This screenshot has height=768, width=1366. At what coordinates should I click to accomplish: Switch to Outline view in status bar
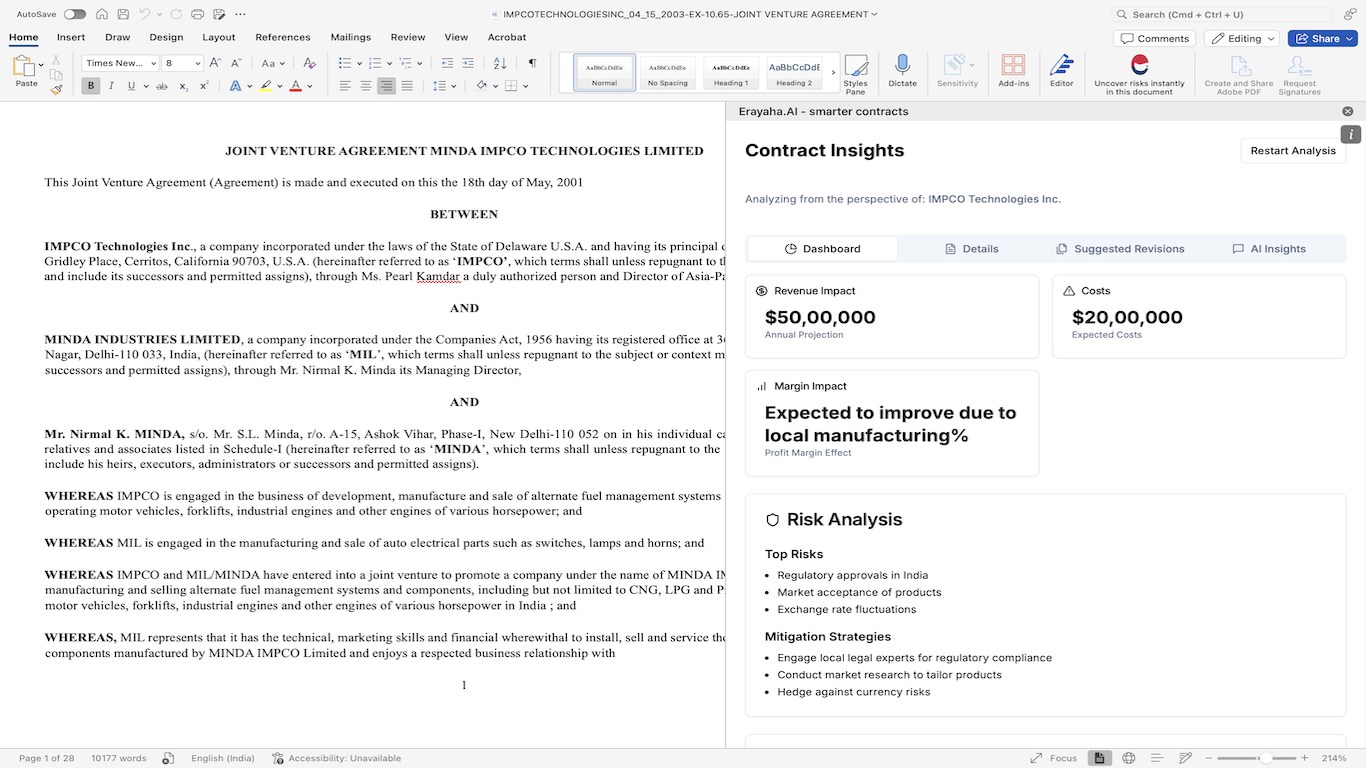click(x=1157, y=758)
